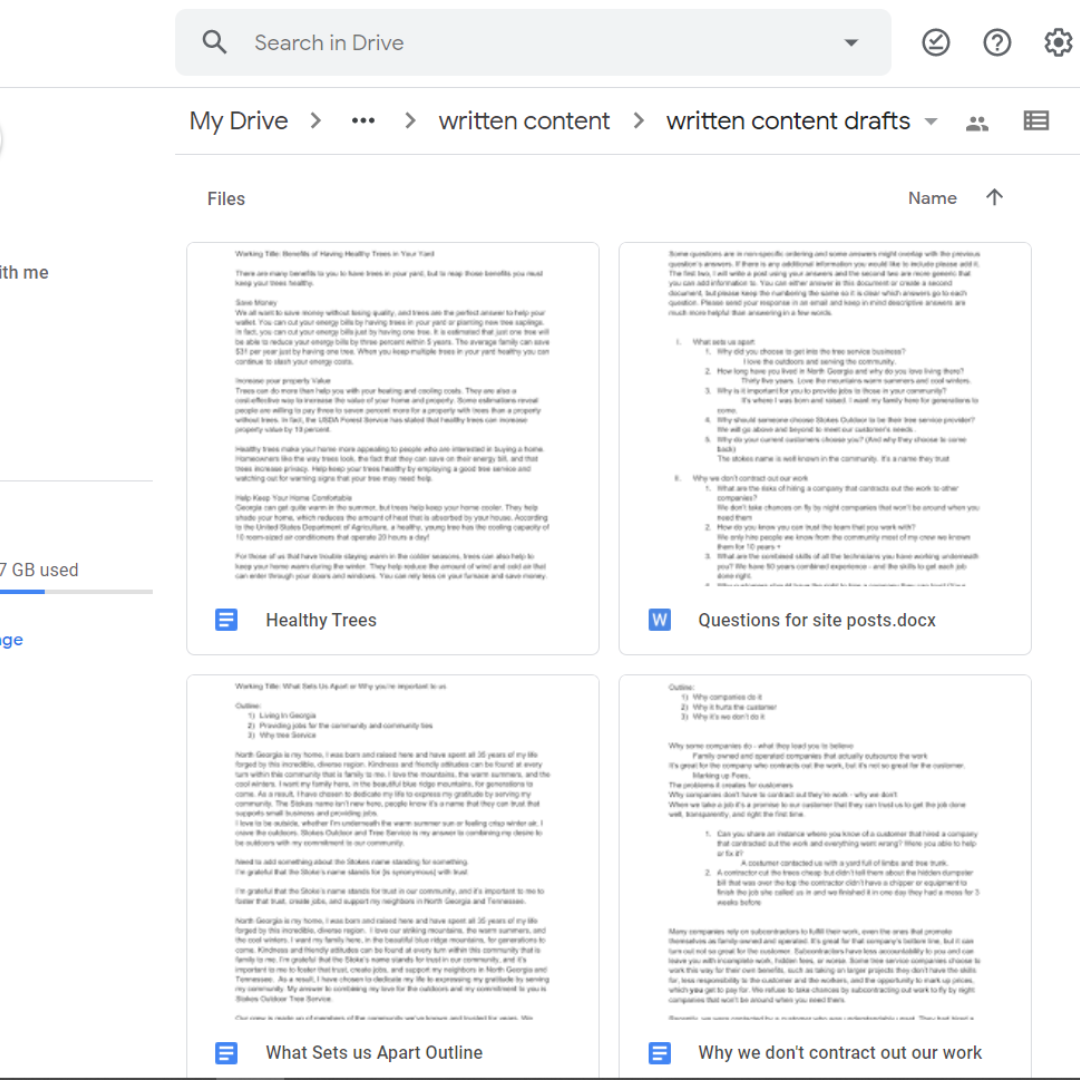Click Docs icon for What Sets us Apart

click(x=226, y=1052)
